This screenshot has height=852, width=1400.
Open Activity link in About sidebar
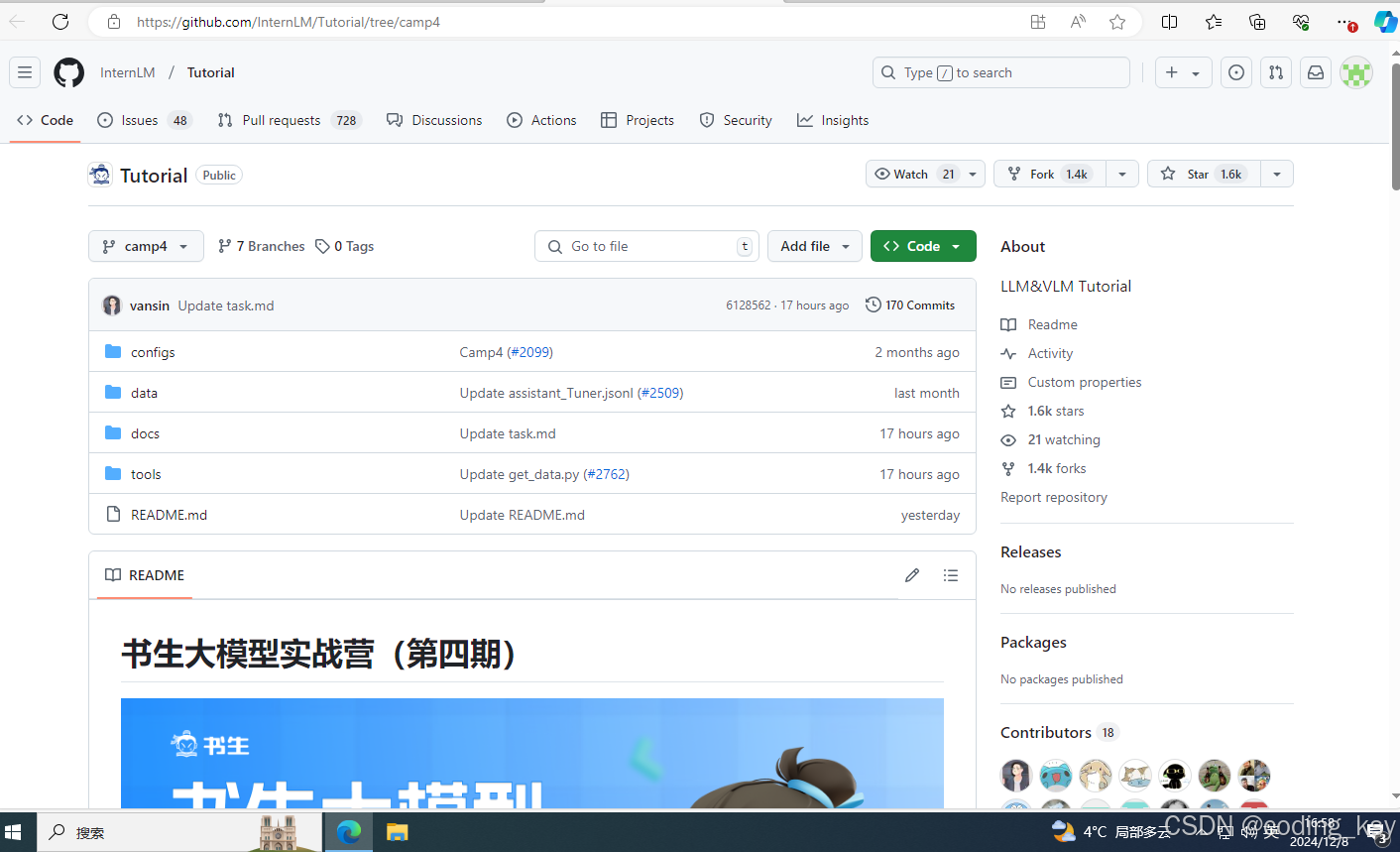[x=1050, y=353]
